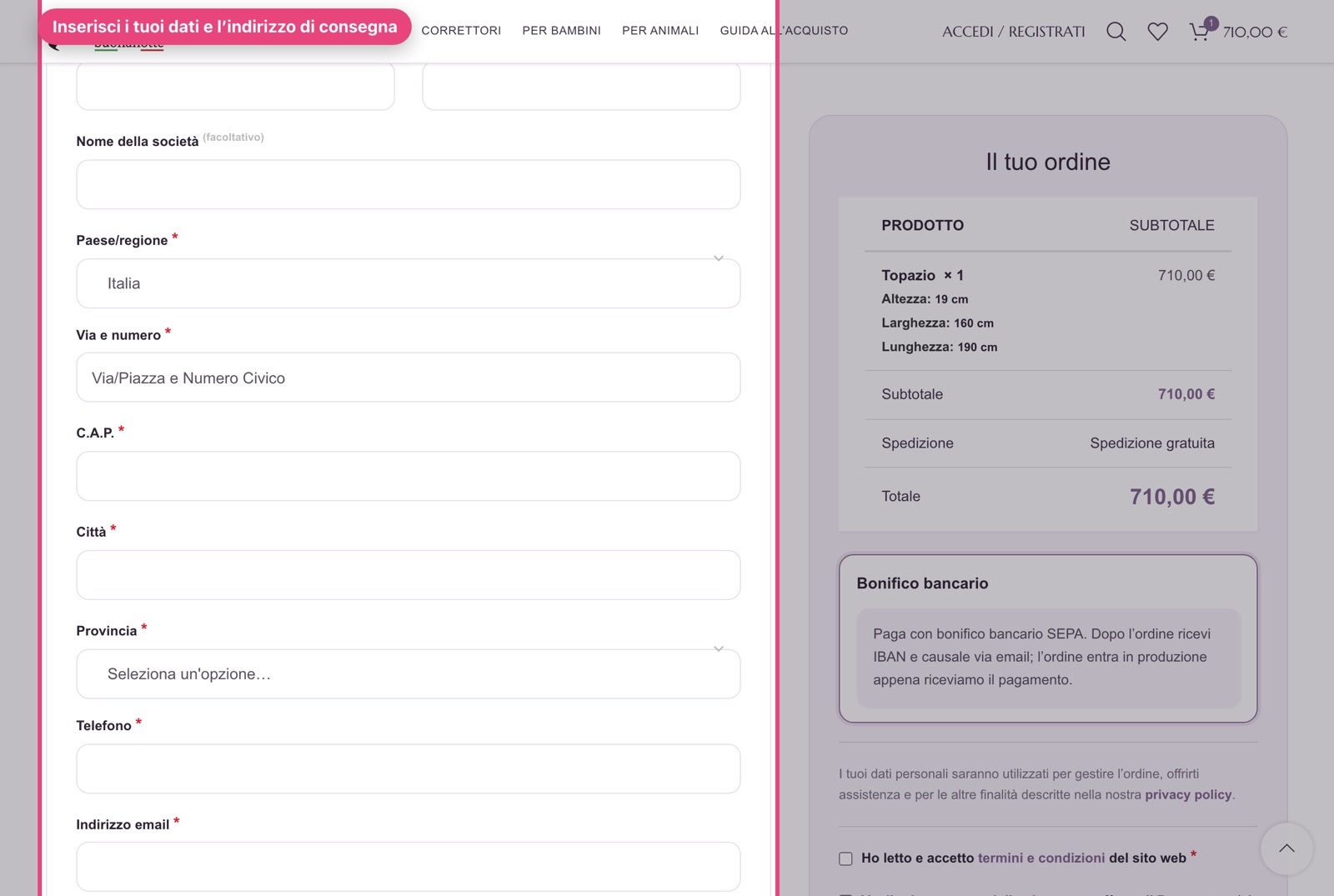
Task: Click the Topazio product name in order
Action: click(x=908, y=275)
